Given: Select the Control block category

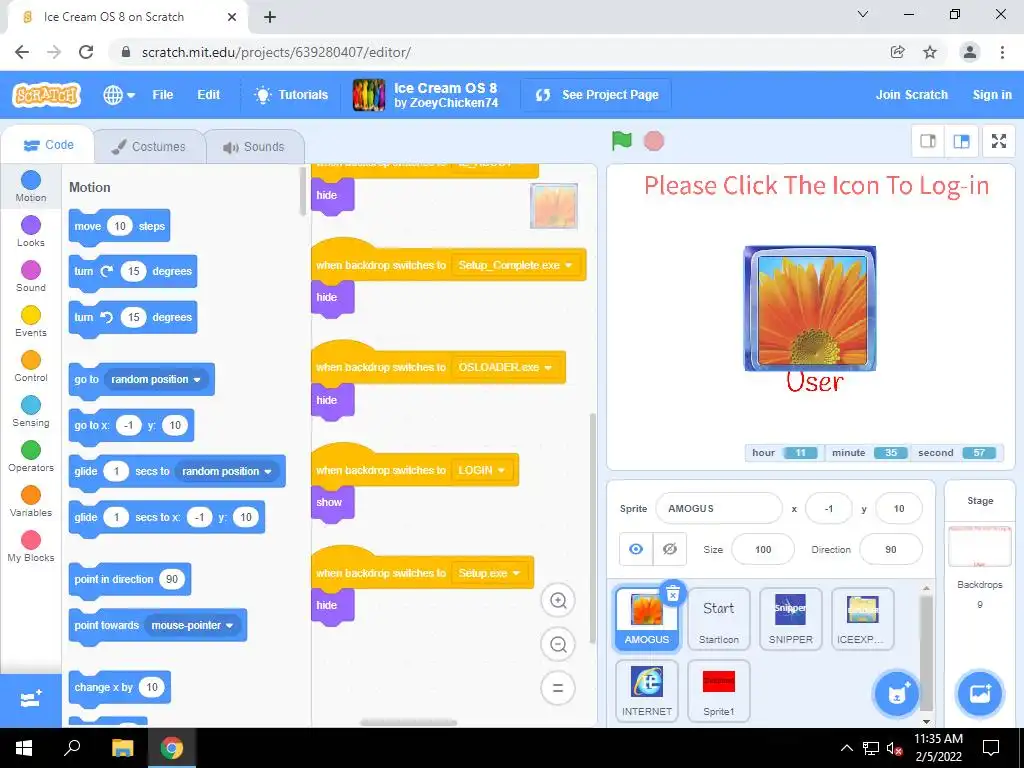Looking at the screenshot, I should [31, 366].
